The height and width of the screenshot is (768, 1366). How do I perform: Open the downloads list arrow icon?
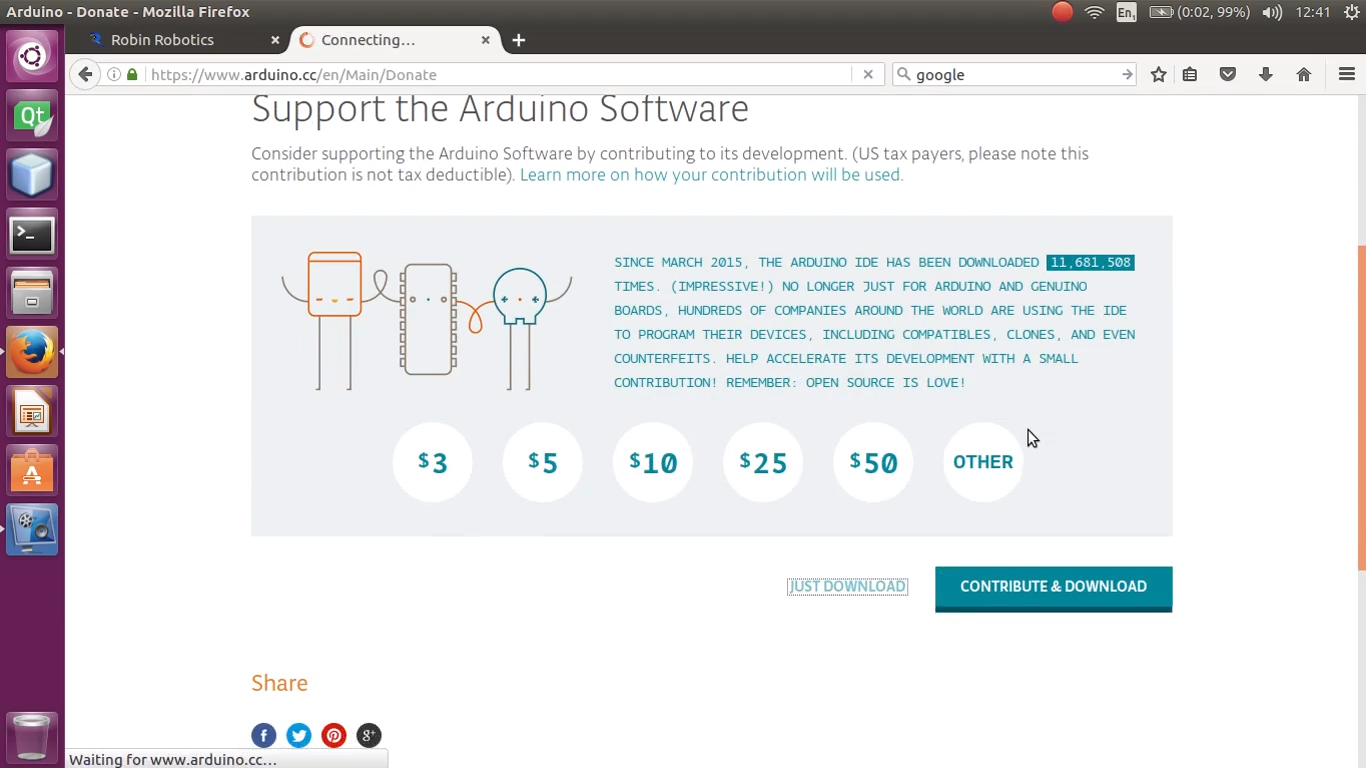click(1265, 74)
